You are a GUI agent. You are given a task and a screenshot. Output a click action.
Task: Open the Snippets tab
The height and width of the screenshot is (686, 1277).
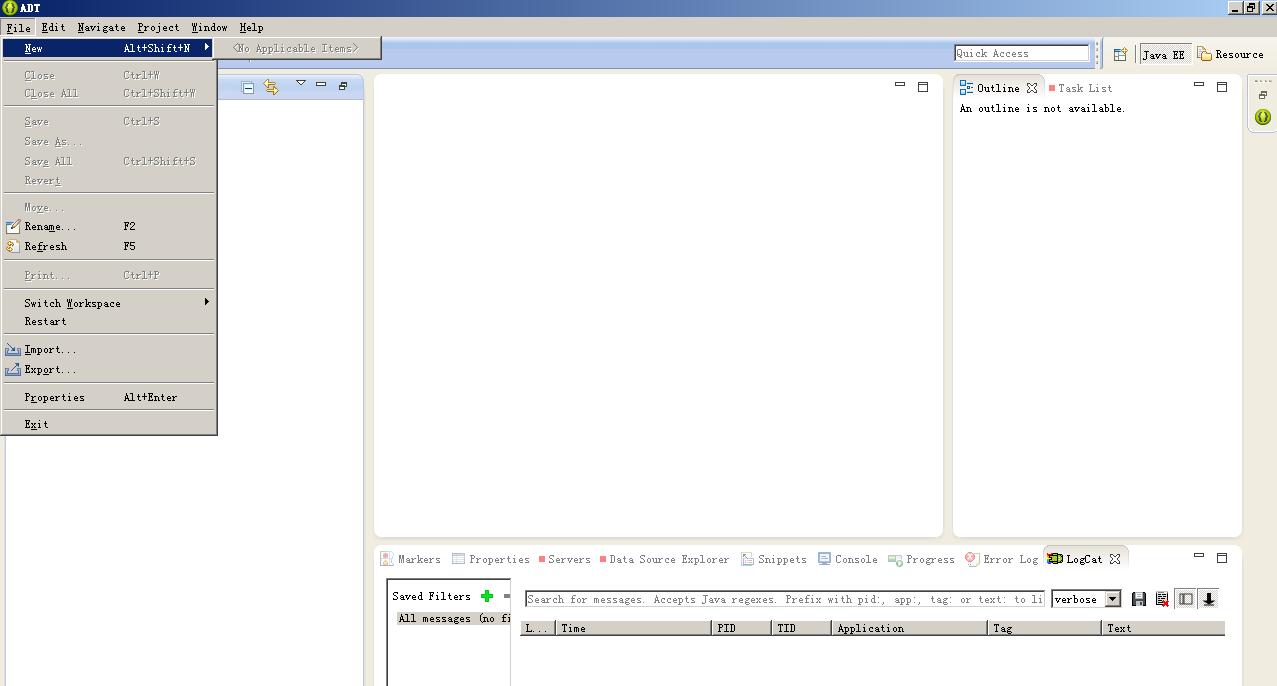(774, 559)
